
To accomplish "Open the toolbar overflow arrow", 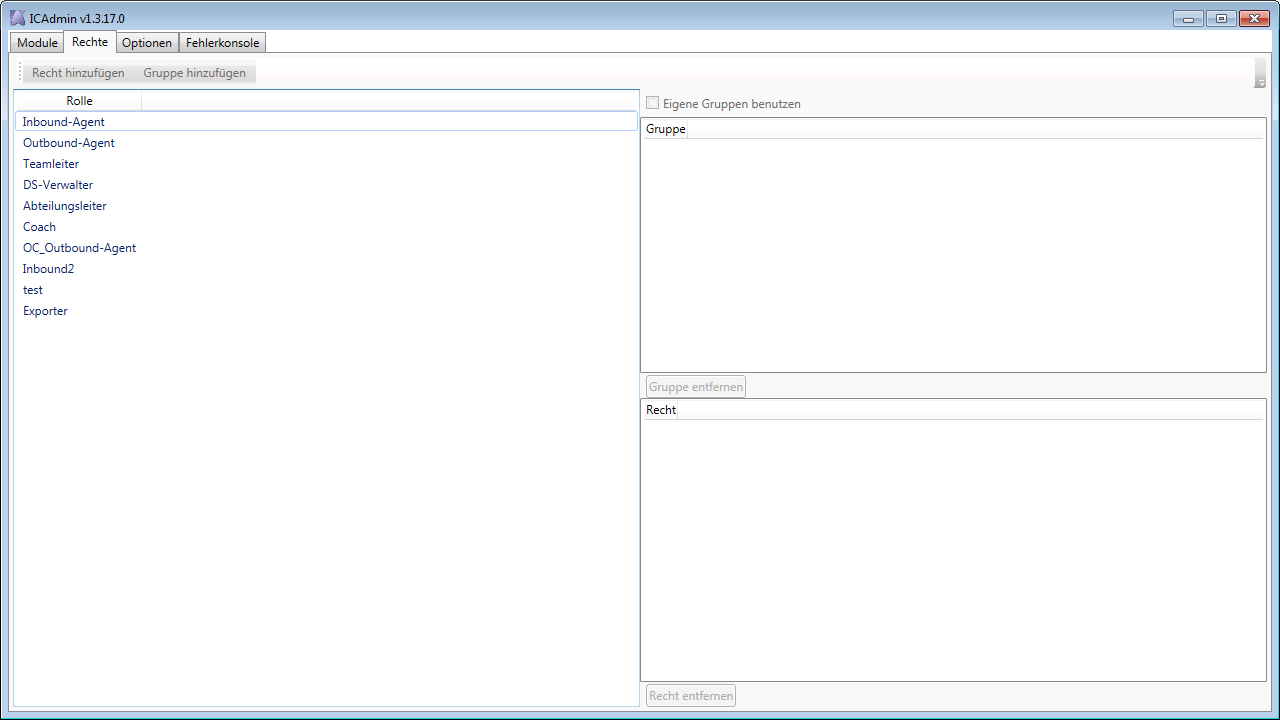I will 1260,73.
